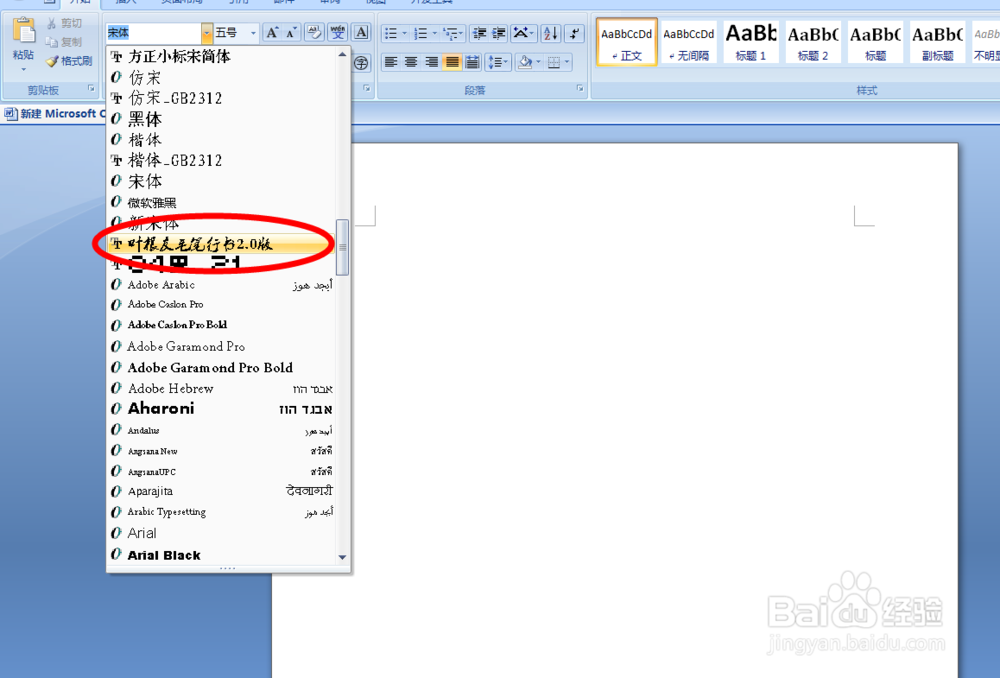
Task: Choose the Arial Black font
Action: pyautogui.click(x=221, y=555)
